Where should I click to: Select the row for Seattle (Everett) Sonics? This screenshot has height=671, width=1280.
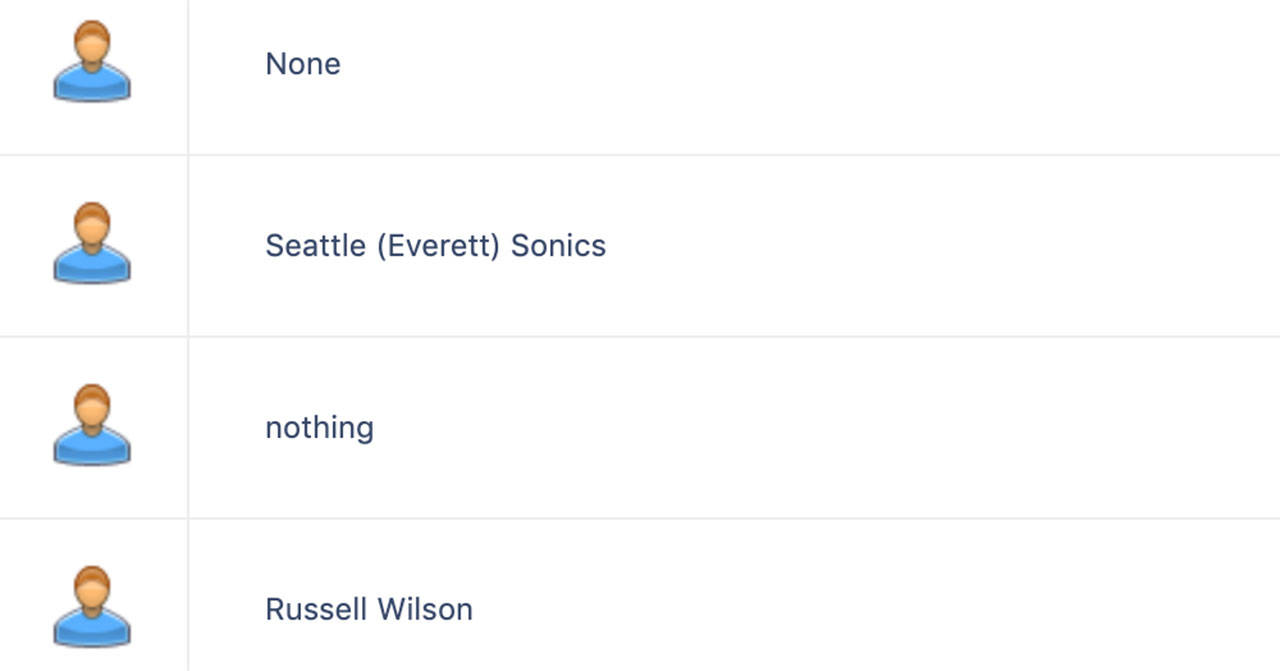tap(640, 246)
